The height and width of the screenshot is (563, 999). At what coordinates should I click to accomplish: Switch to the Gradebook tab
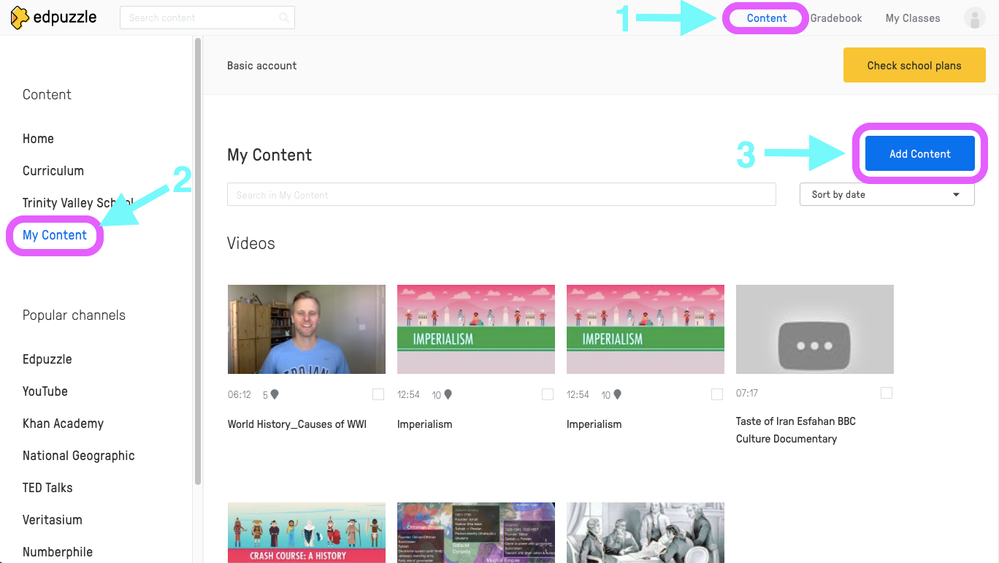(x=836, y=18)
